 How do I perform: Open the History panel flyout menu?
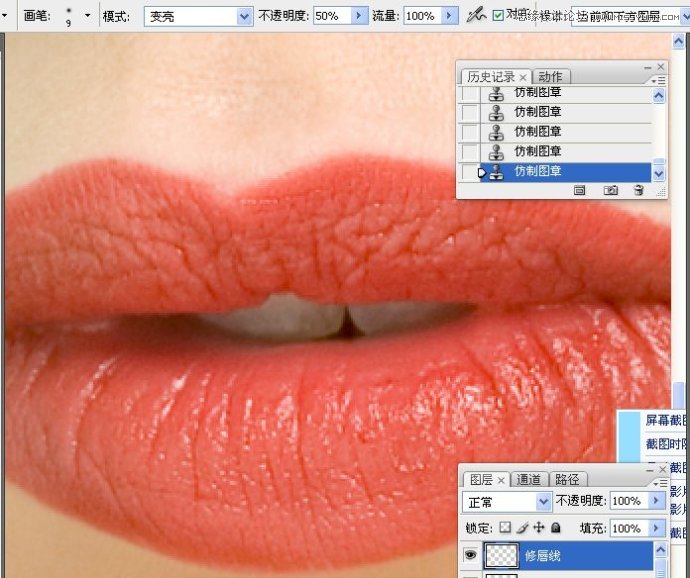(x=659, y=81)
